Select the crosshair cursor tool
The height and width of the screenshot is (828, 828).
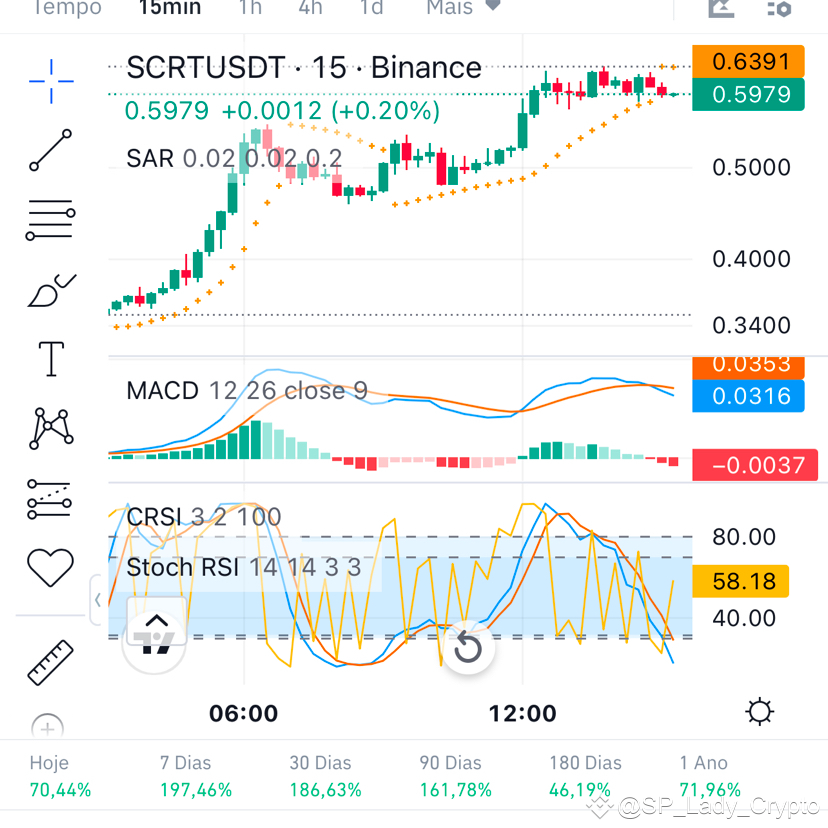click(50, 82)
